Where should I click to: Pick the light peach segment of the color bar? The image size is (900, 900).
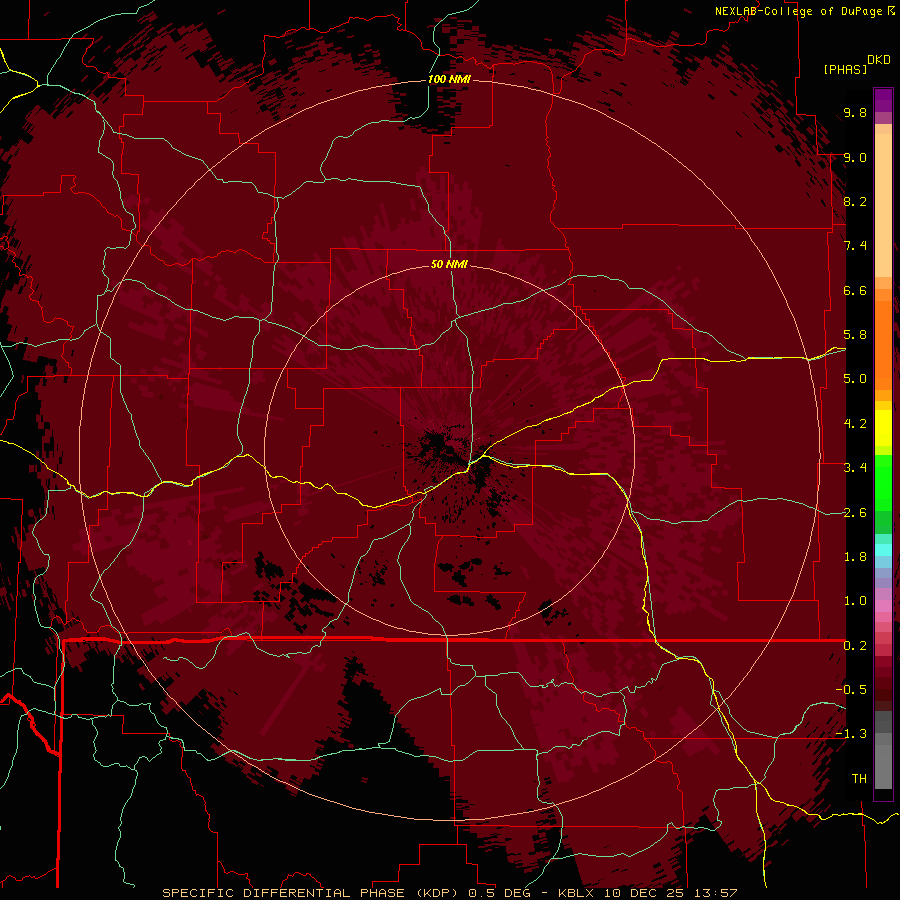point(883,207)
